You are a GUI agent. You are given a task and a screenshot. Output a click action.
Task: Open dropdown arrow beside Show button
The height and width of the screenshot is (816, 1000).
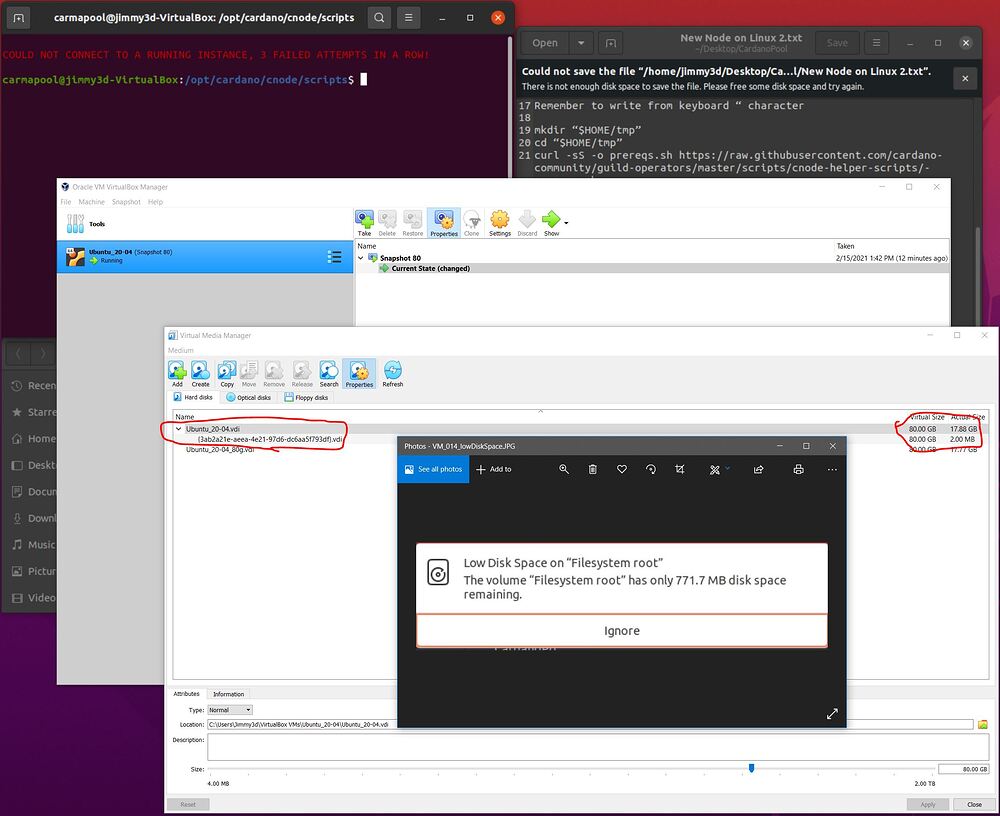[566, 223]
